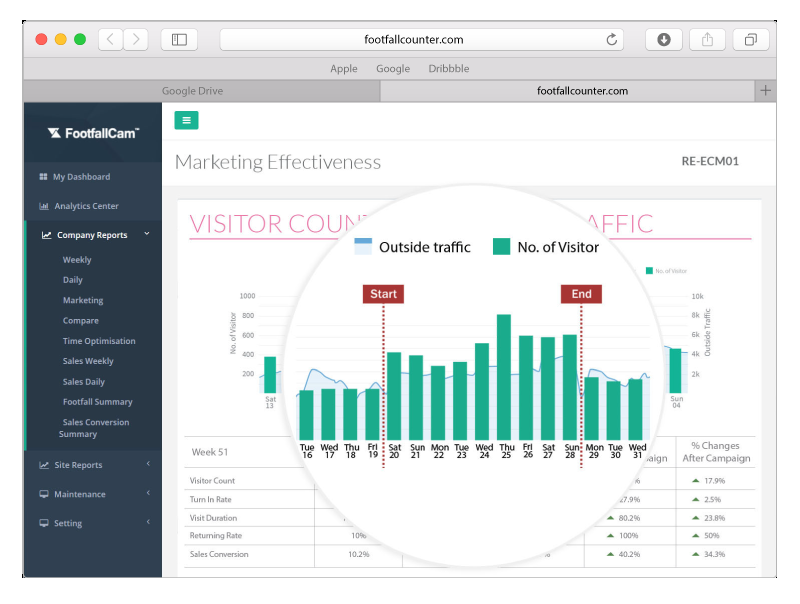Open the Dribbble bookmark link
The height and width of the screenshot is (604, 800).
(448, 69)
